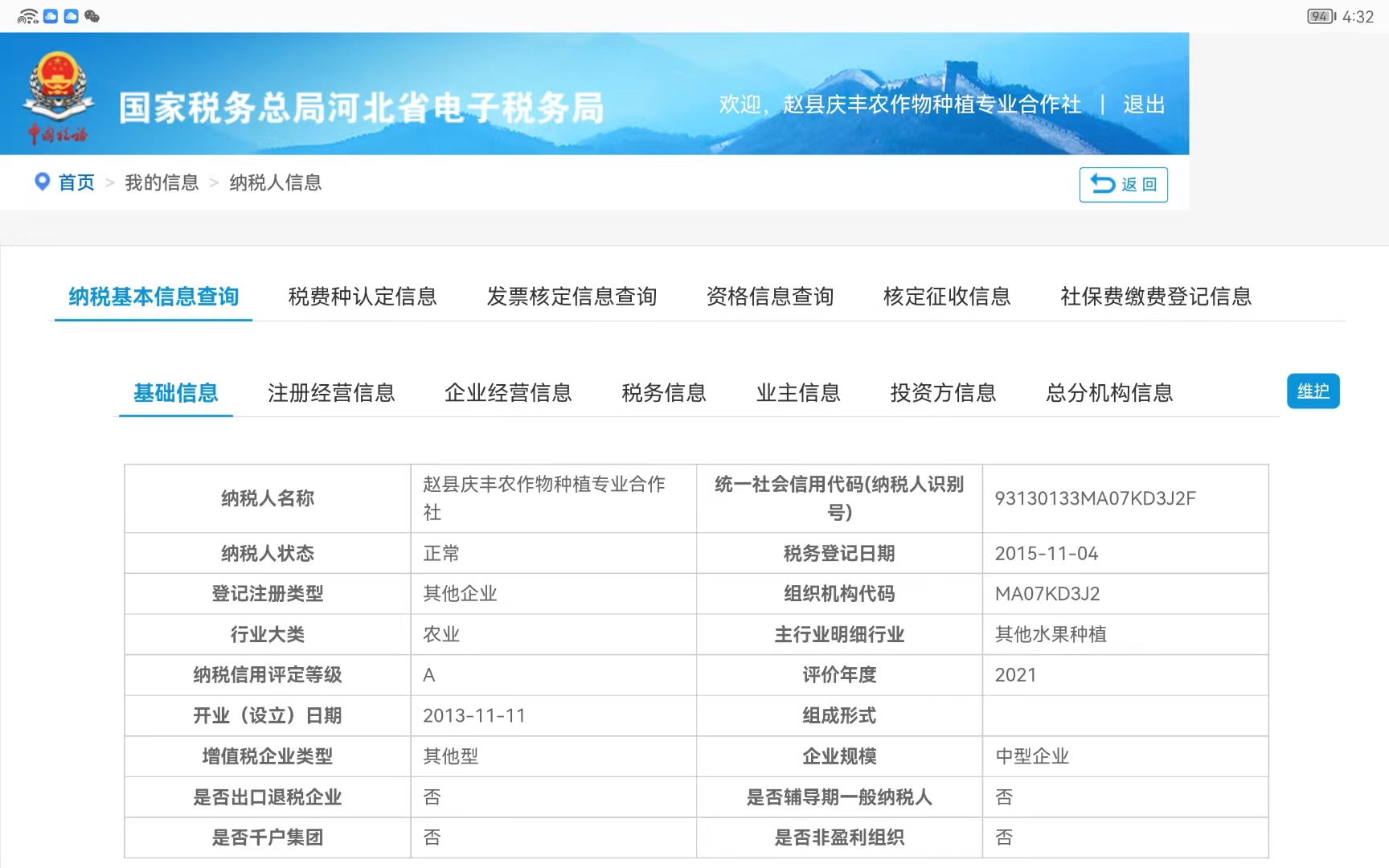This screenshot has width=1389, height=868.
Task: Open the 发票核定信息查询 tab
Action: pos(572,297)
